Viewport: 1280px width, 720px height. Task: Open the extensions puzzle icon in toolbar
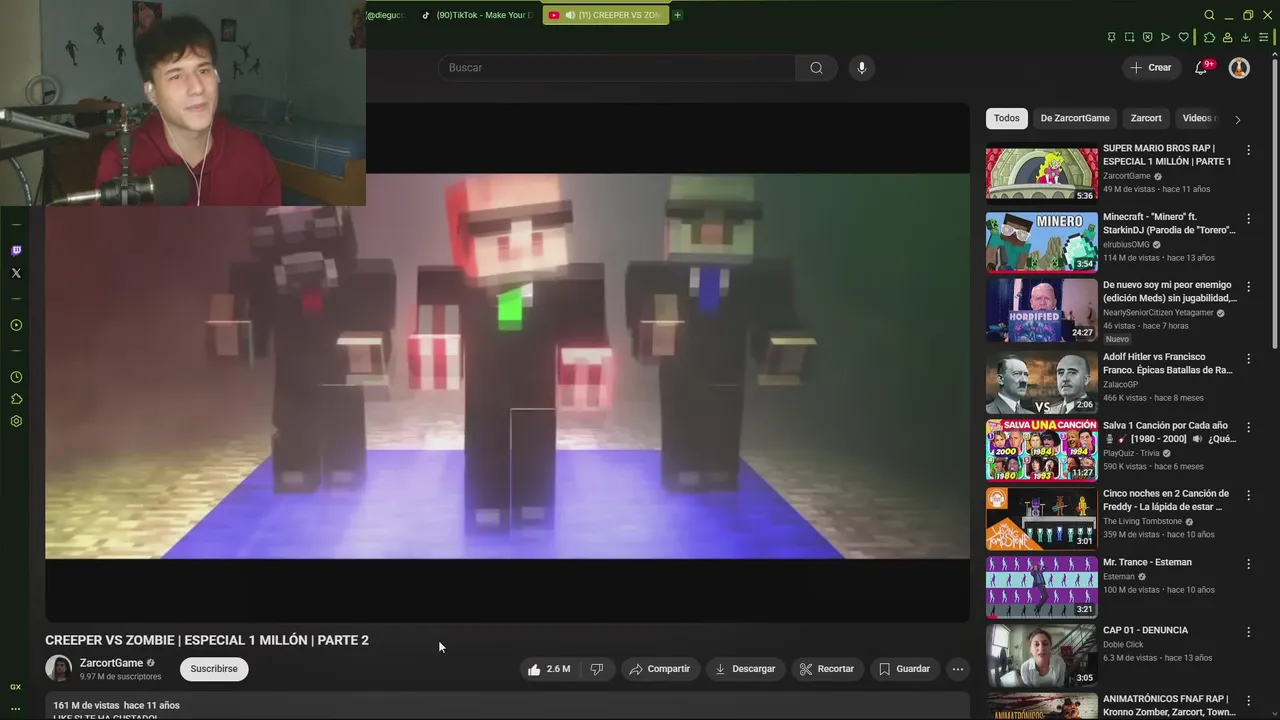(x=1209, y=37)
